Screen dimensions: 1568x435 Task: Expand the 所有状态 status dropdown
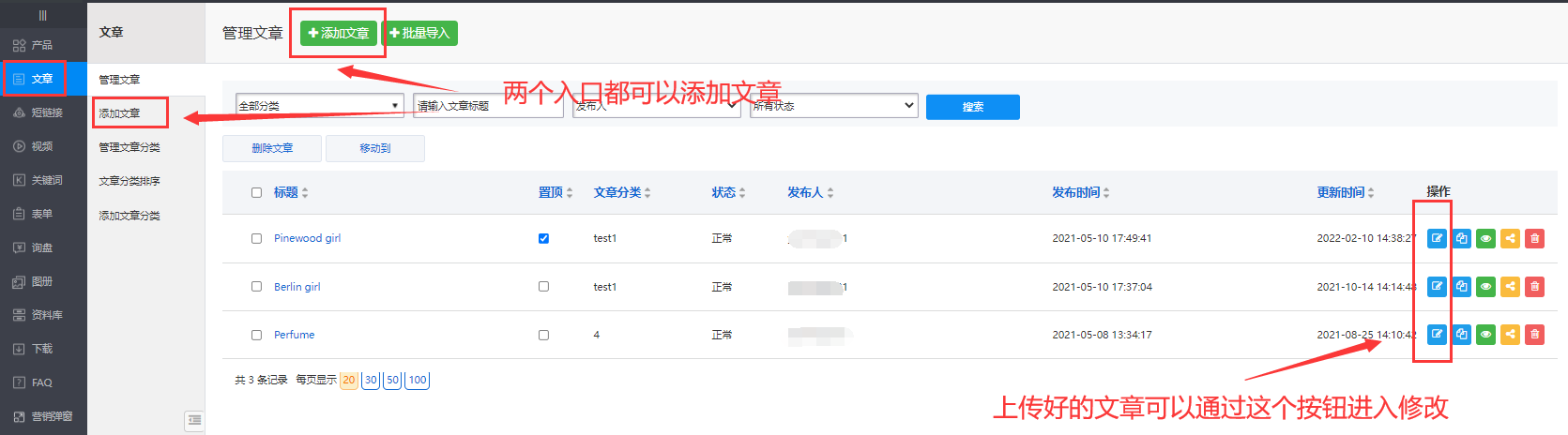833,106
